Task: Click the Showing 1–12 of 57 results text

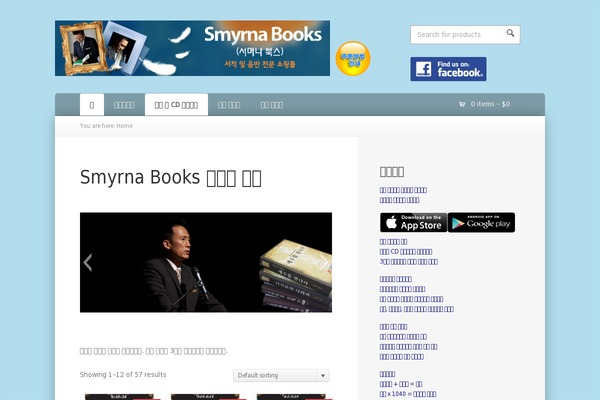Action: coord(123,374)
